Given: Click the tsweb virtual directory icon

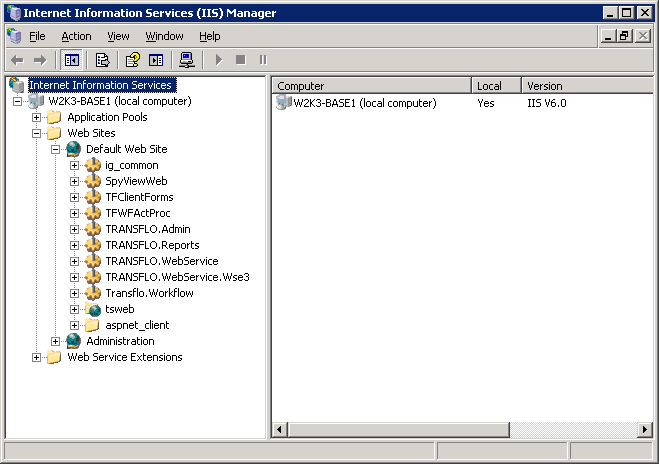Looking at the screenshot, I should 93,309.
